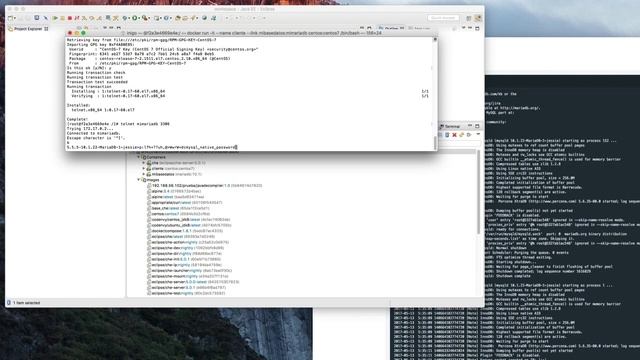Click the Quick Access search field
Screen dimensions: 640x360
click(443, 18)
